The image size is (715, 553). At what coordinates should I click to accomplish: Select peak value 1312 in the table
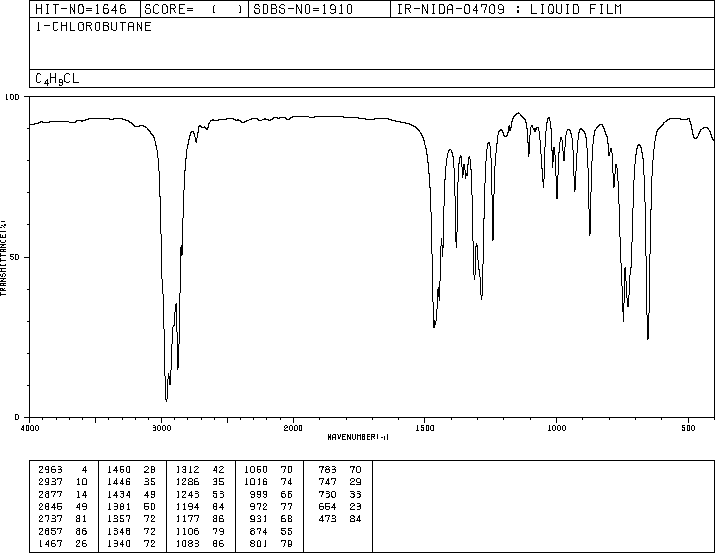[187, 470]
